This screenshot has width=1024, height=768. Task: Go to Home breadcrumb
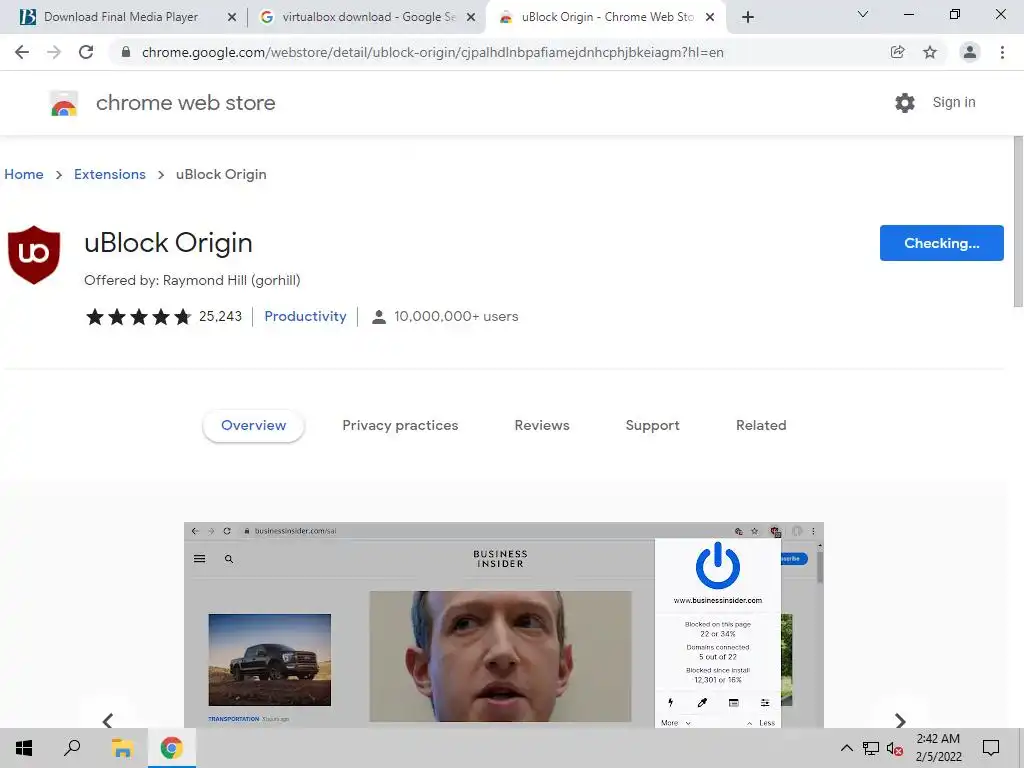point(24,174)
